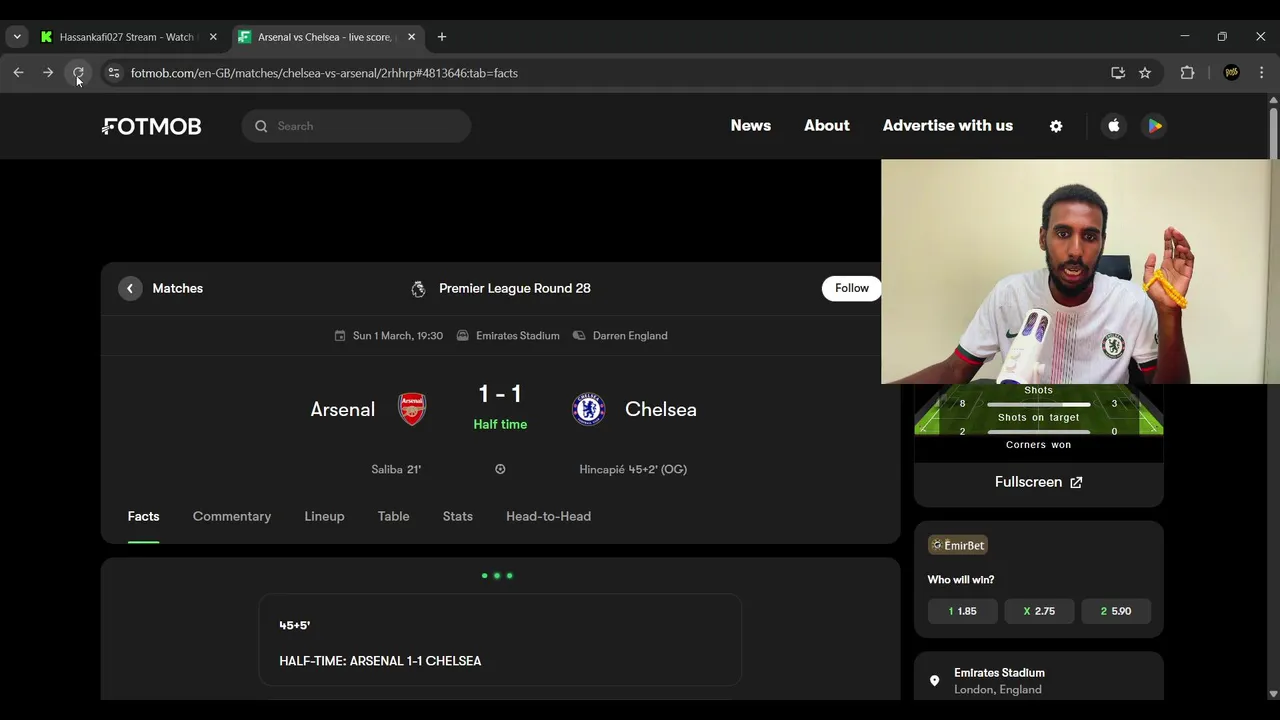Switch to the Lineup tab
Image resolution: width=1280 pixels, height=720 pixels.
[324, 516]
